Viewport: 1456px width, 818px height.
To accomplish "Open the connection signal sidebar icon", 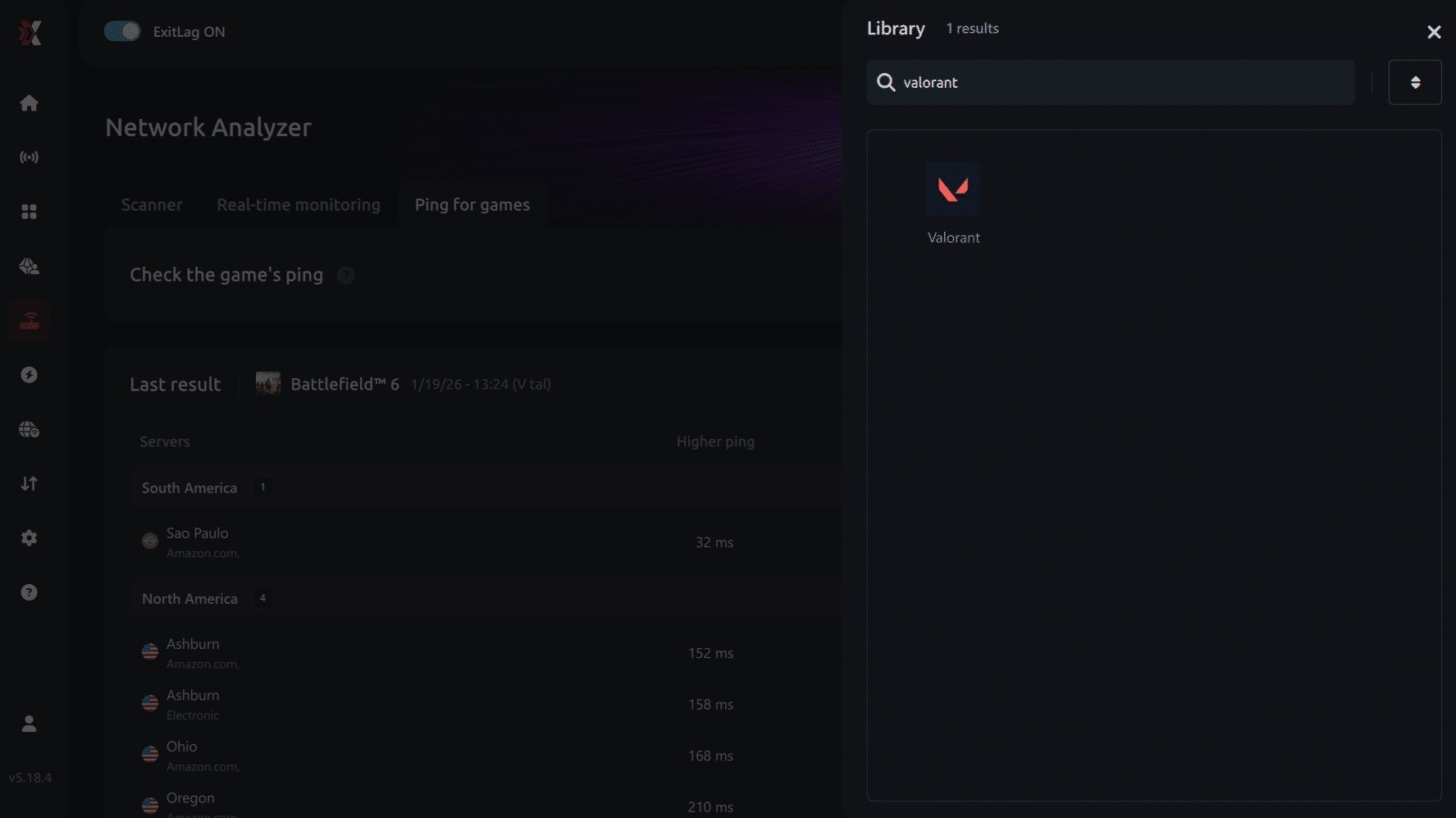I will click(x=30, y=157).
